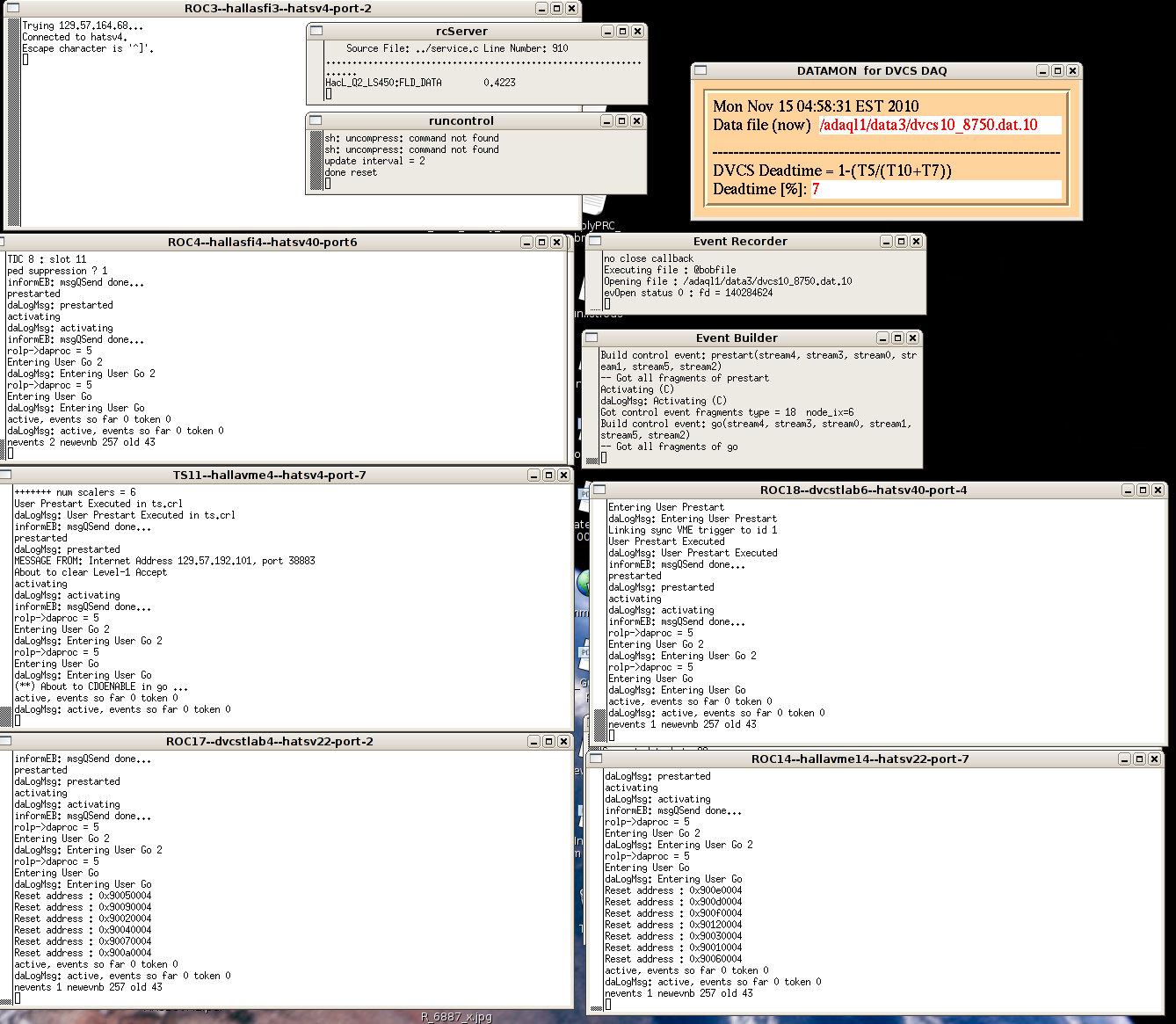
Task: Click 'About to clear Level-1 Accept' line
Action: point(91,572)
